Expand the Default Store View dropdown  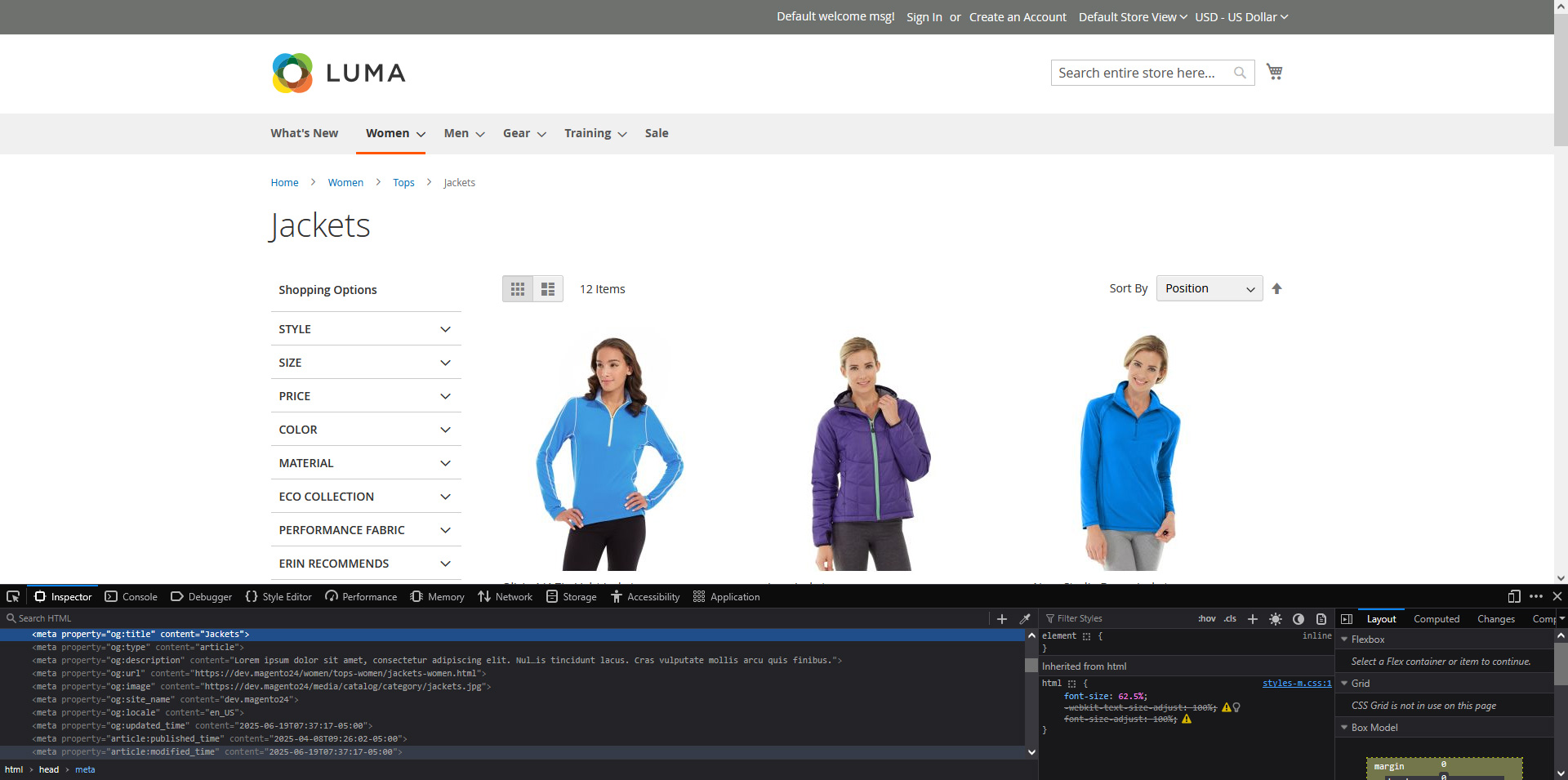coord(1132,16)
